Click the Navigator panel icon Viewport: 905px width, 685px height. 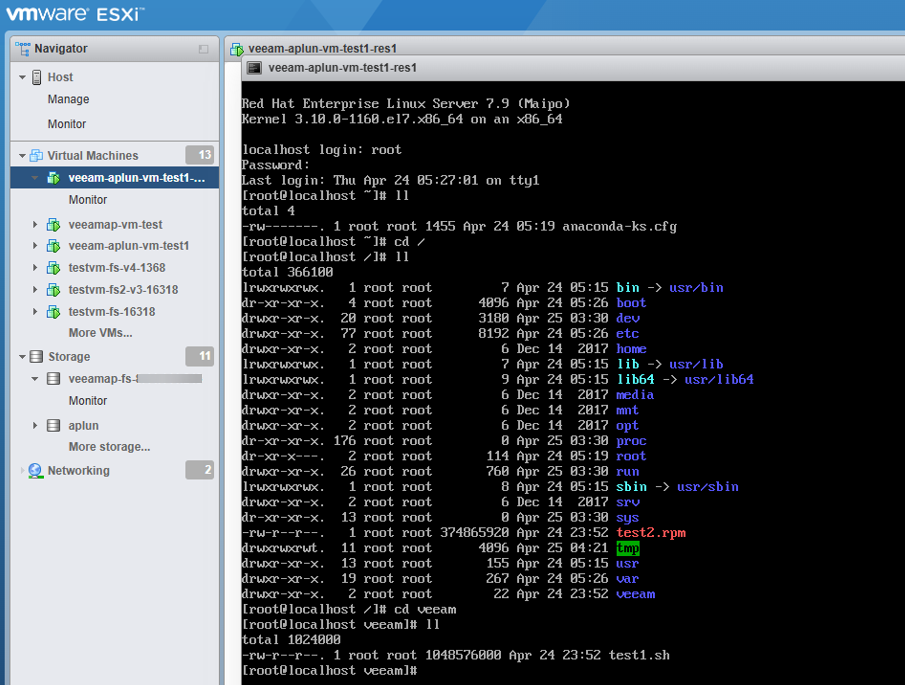[23, 48]
